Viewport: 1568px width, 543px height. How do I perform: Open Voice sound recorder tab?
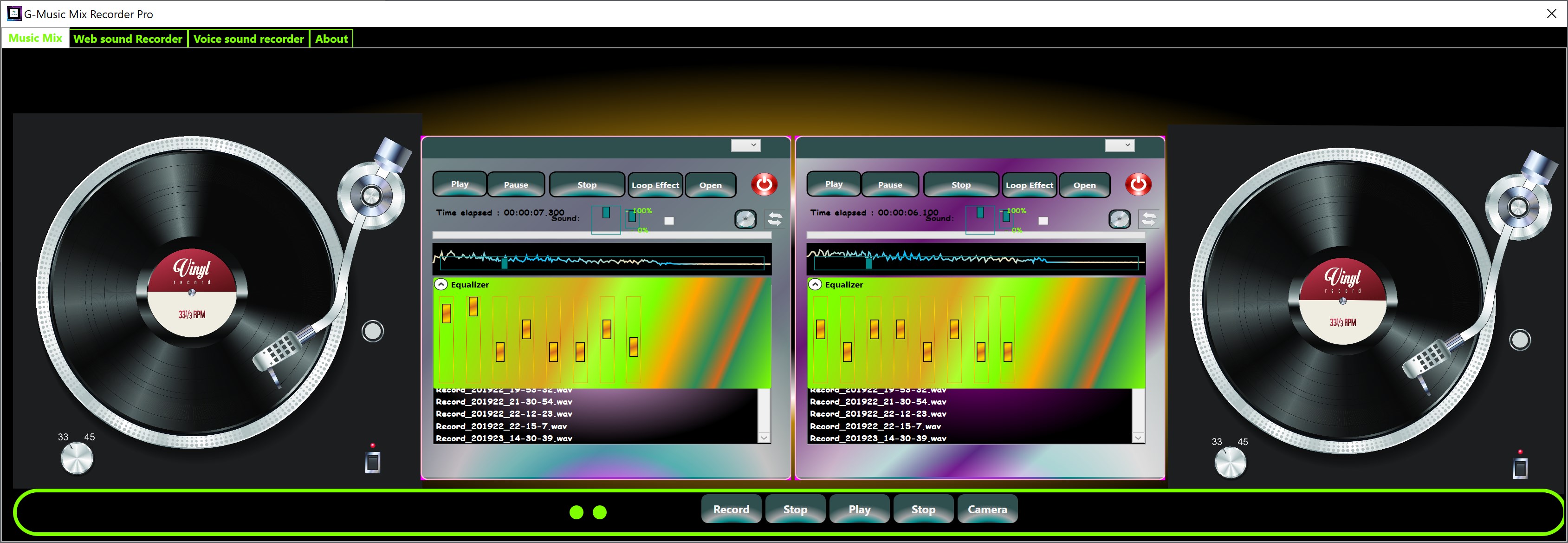click(x=248, y=39)
